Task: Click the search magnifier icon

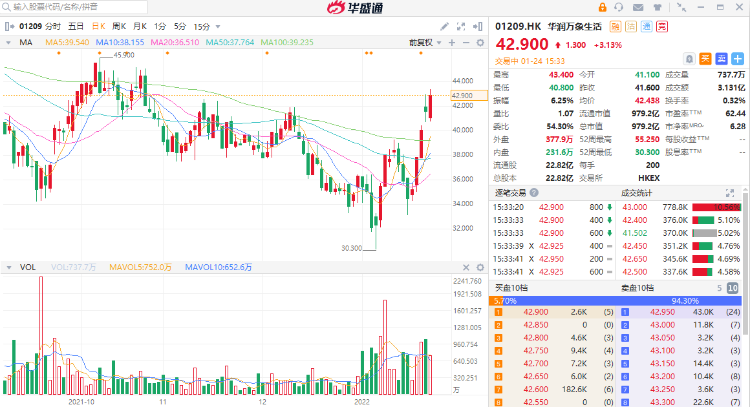Action: tap(6, 7)
